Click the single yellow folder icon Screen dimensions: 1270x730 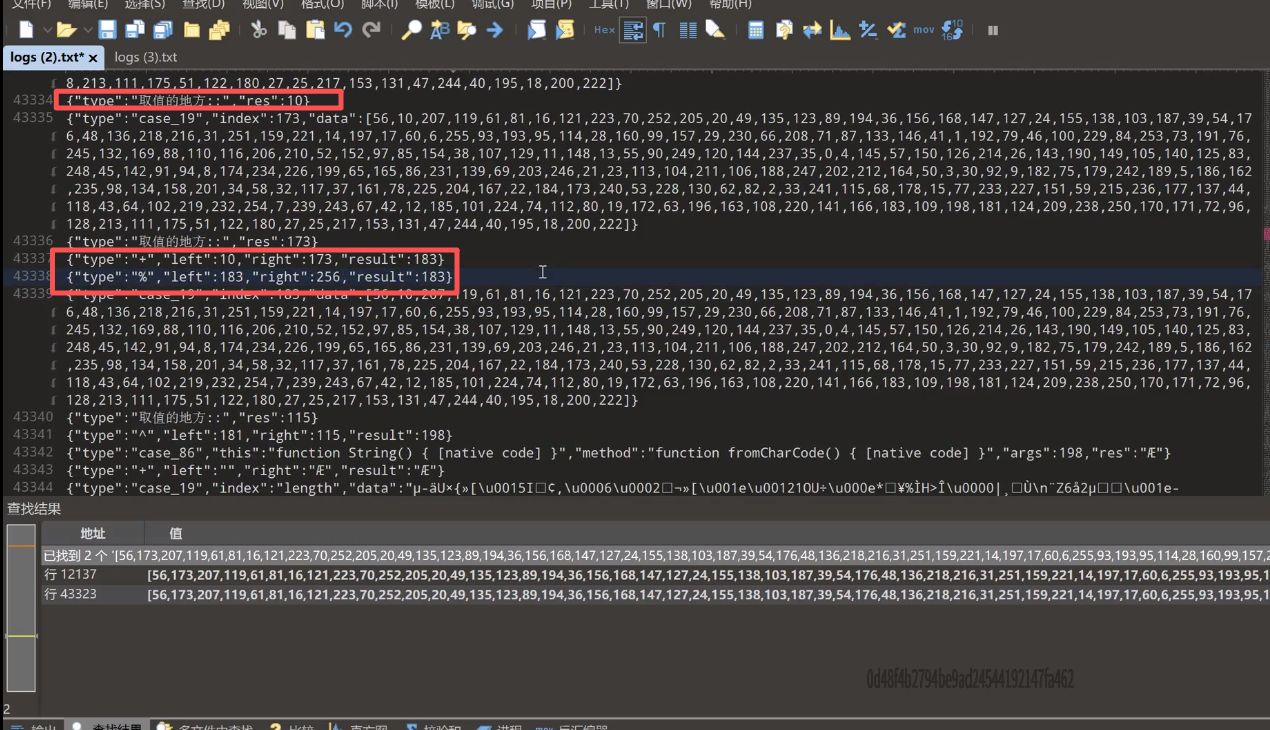191,30
